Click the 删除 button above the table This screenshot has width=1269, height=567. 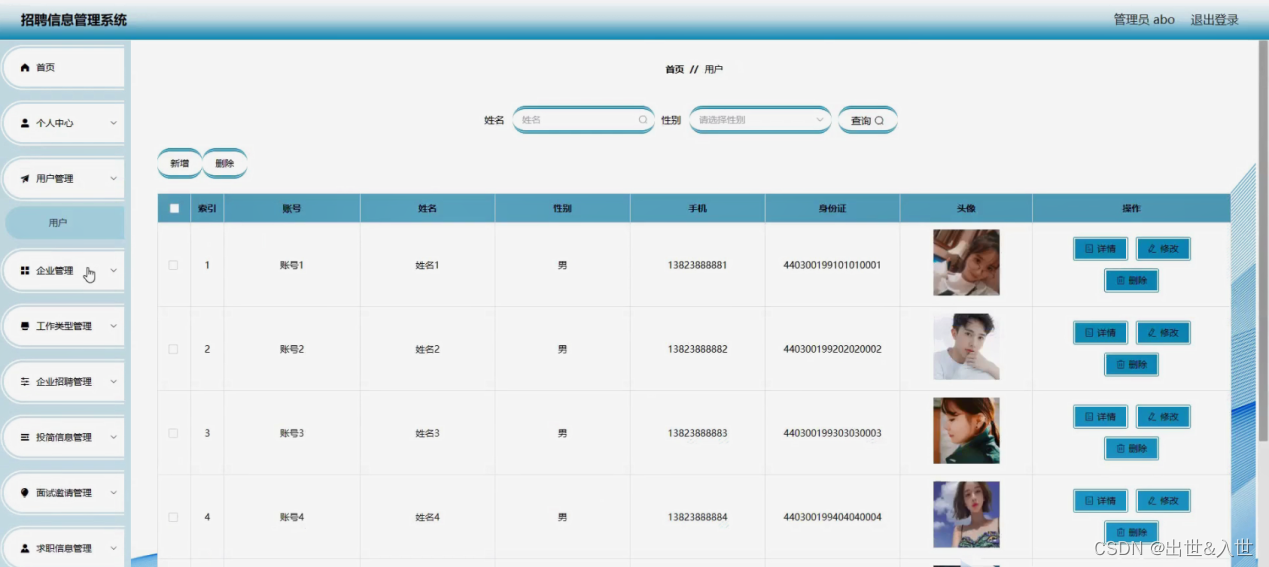tap(225, 163)
